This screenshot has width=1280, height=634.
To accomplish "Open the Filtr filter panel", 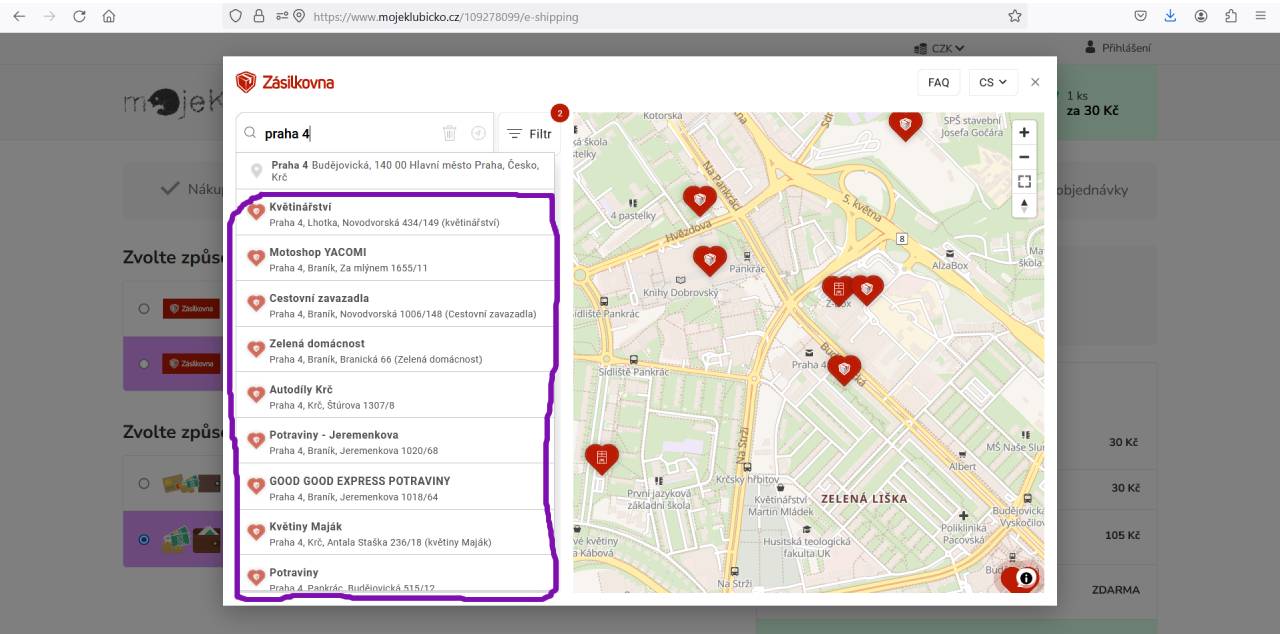I will tap(529, 134).
